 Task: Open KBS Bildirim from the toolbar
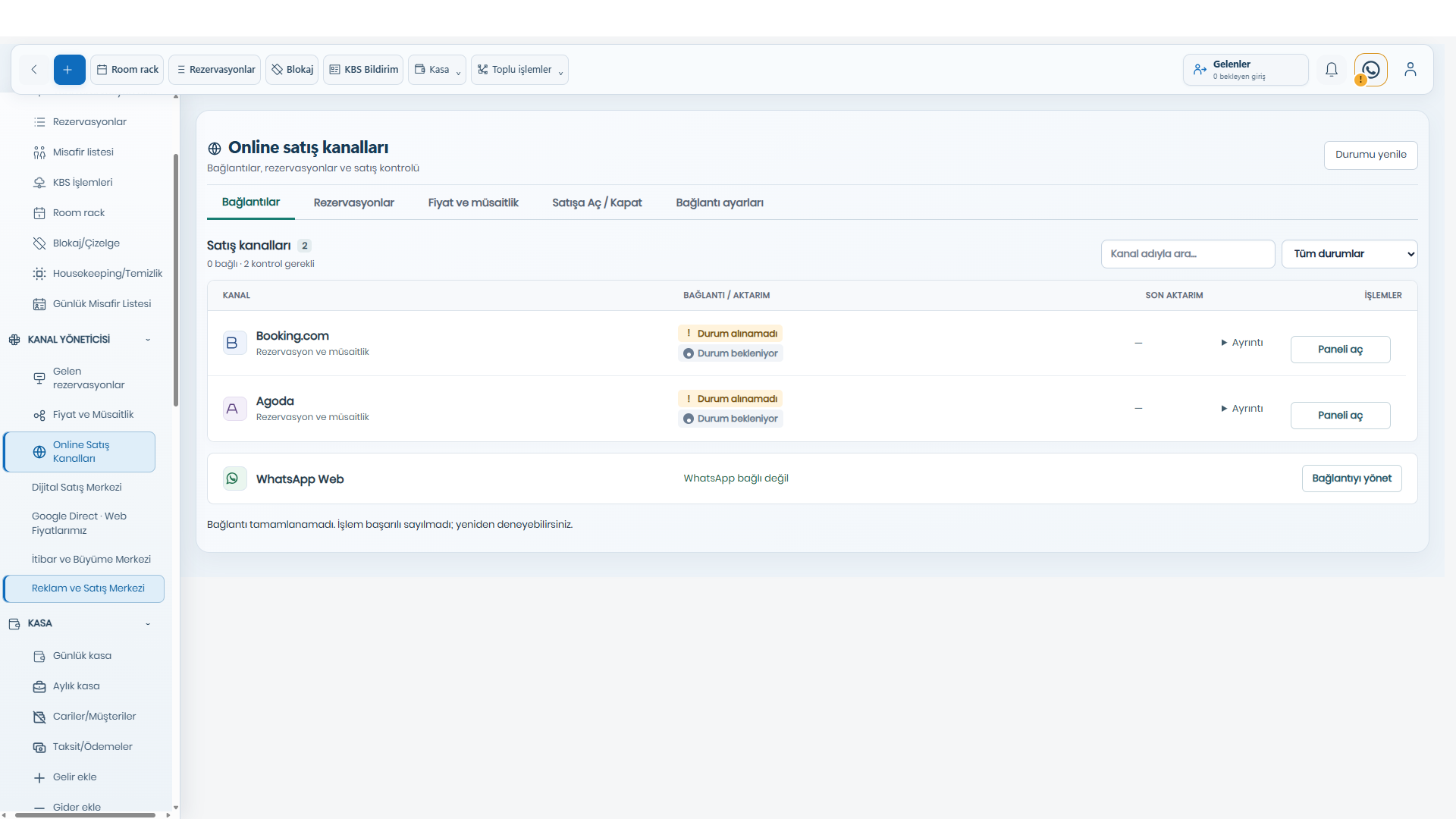[363, 70]
